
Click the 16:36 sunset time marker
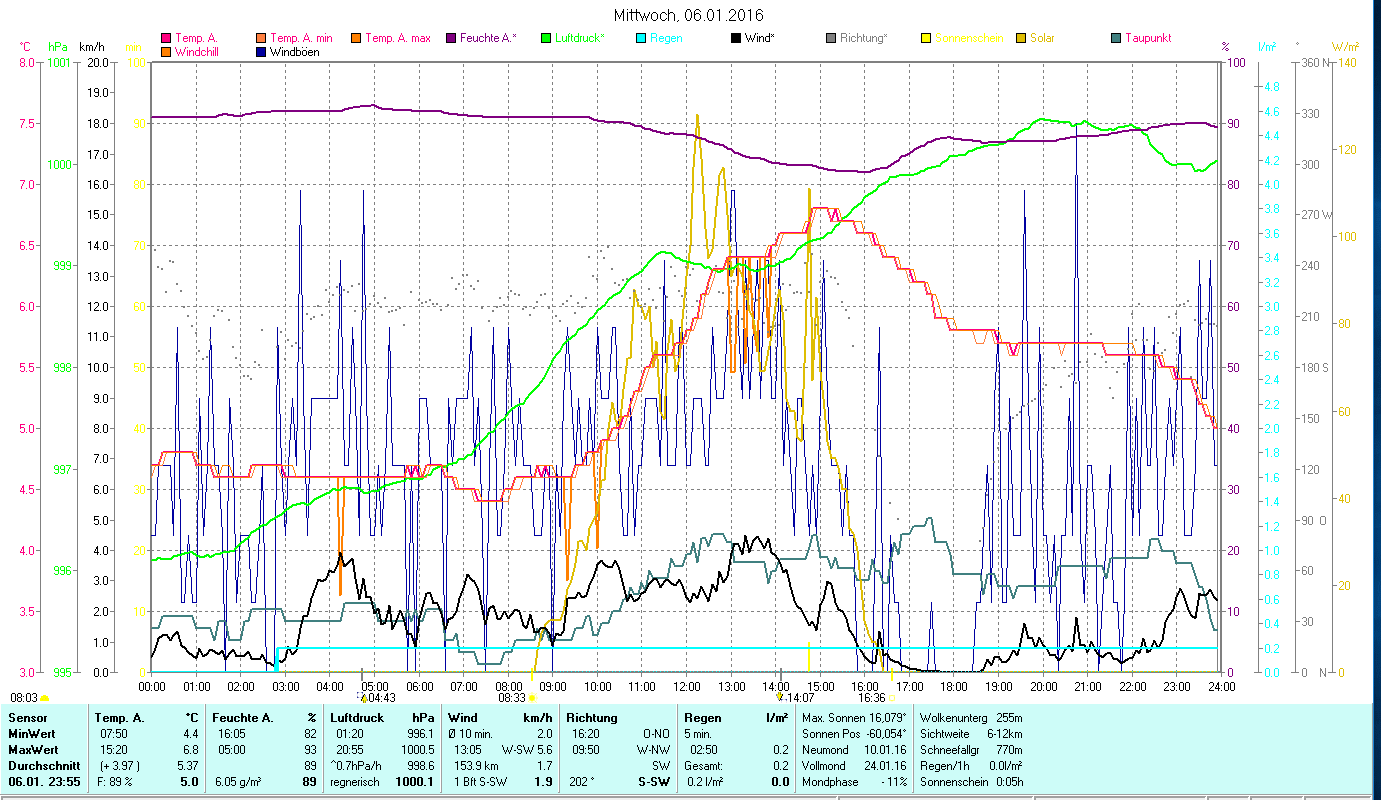click(x=871, y=698)
